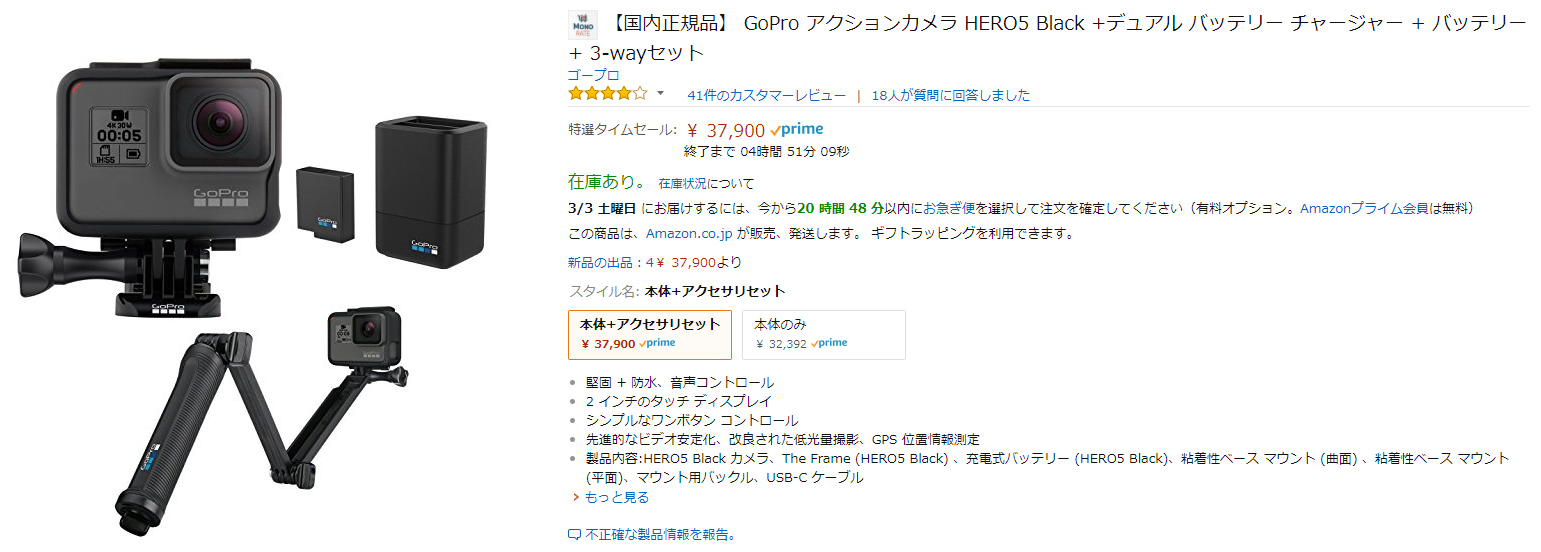Click 不正確な製品情報を報告 link
Viewport: 1541px width, 552px height.
[660, 535]
